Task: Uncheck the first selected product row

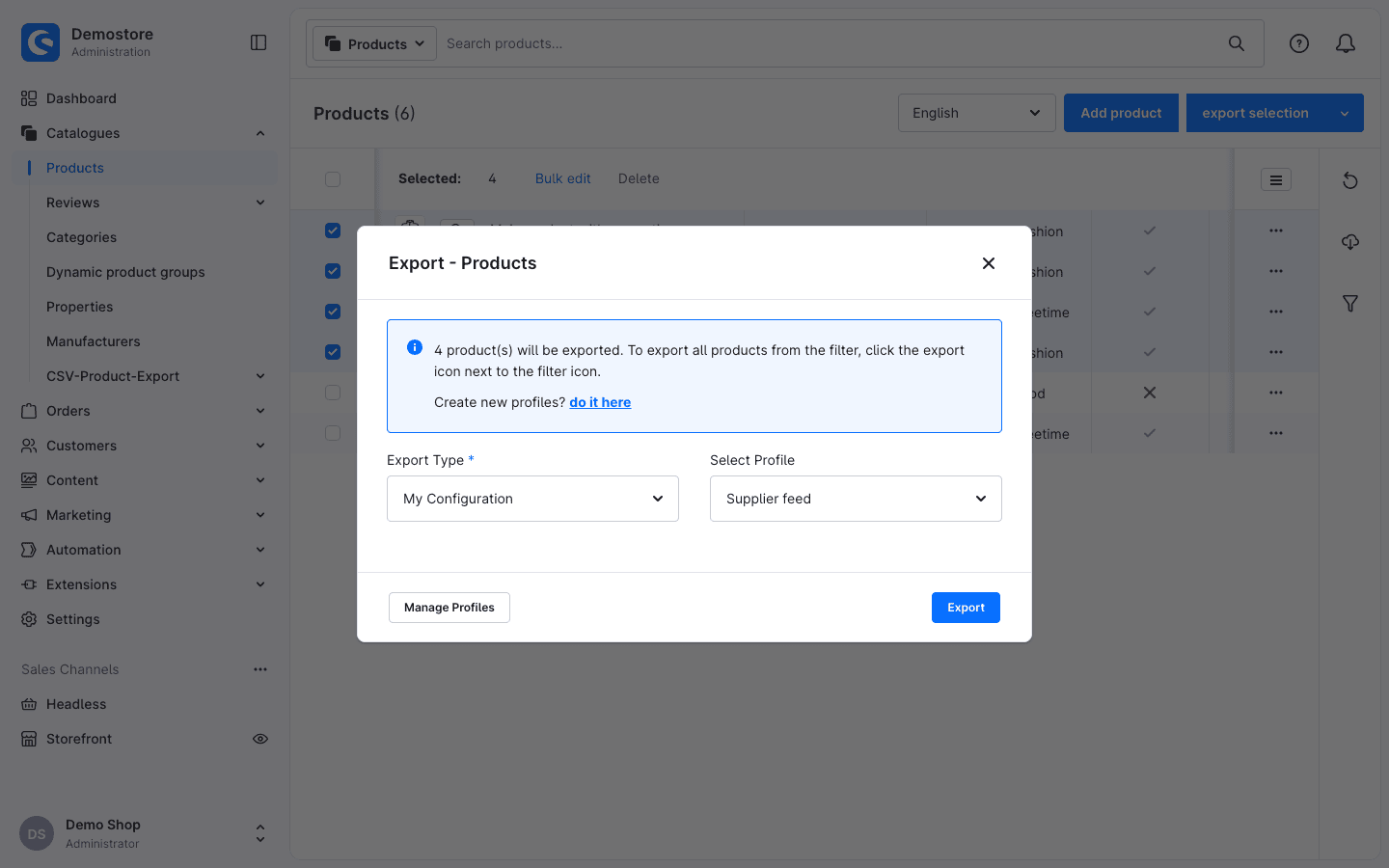Action: pyautogui.click(x=333, y=231)
